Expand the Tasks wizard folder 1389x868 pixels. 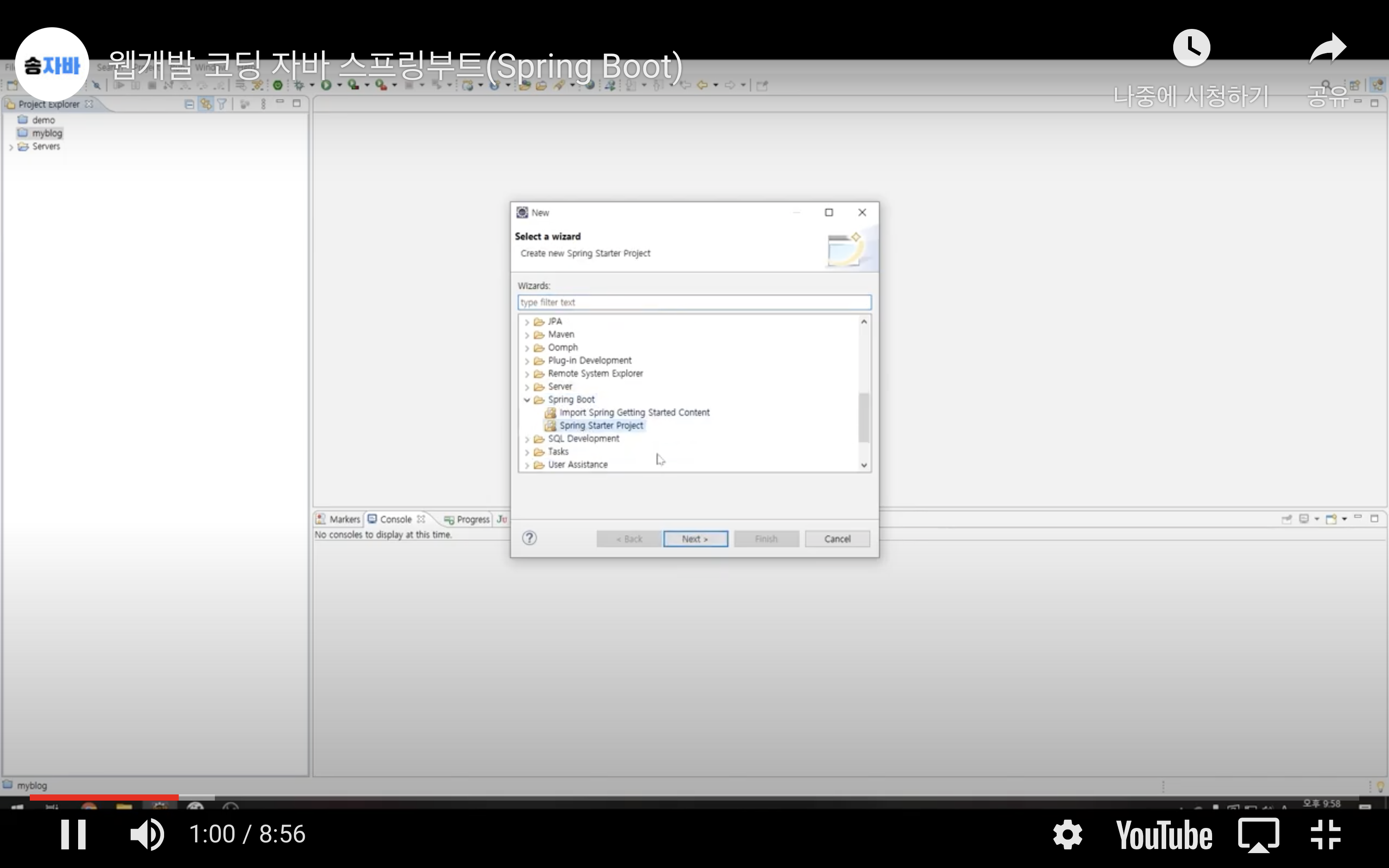[527, 452]
